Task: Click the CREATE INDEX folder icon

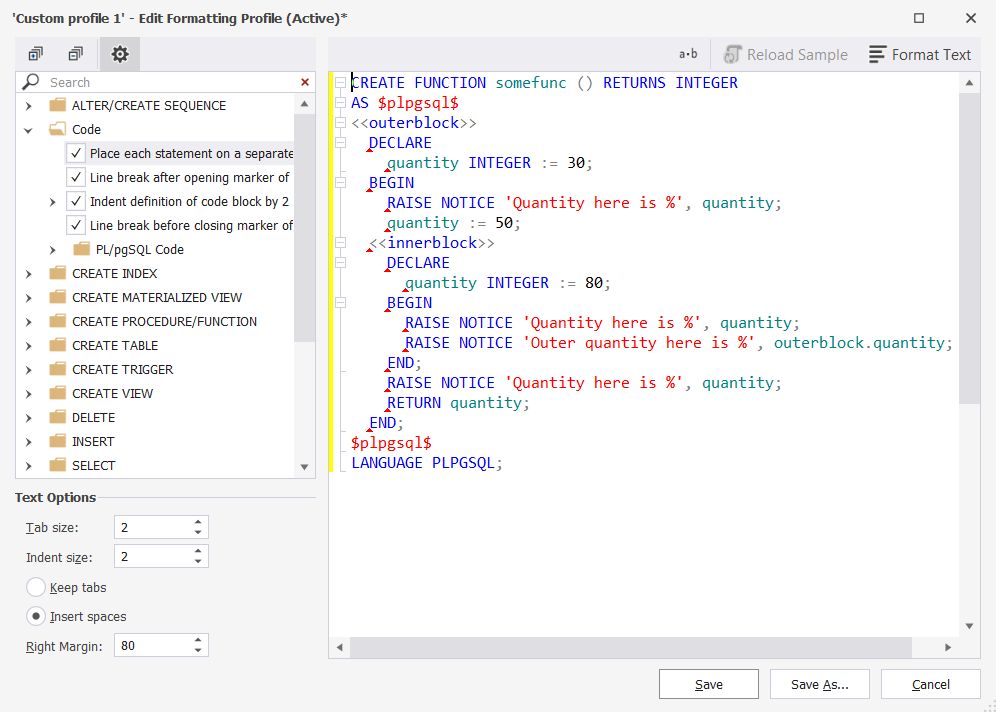Action: (x=58, y=273)
